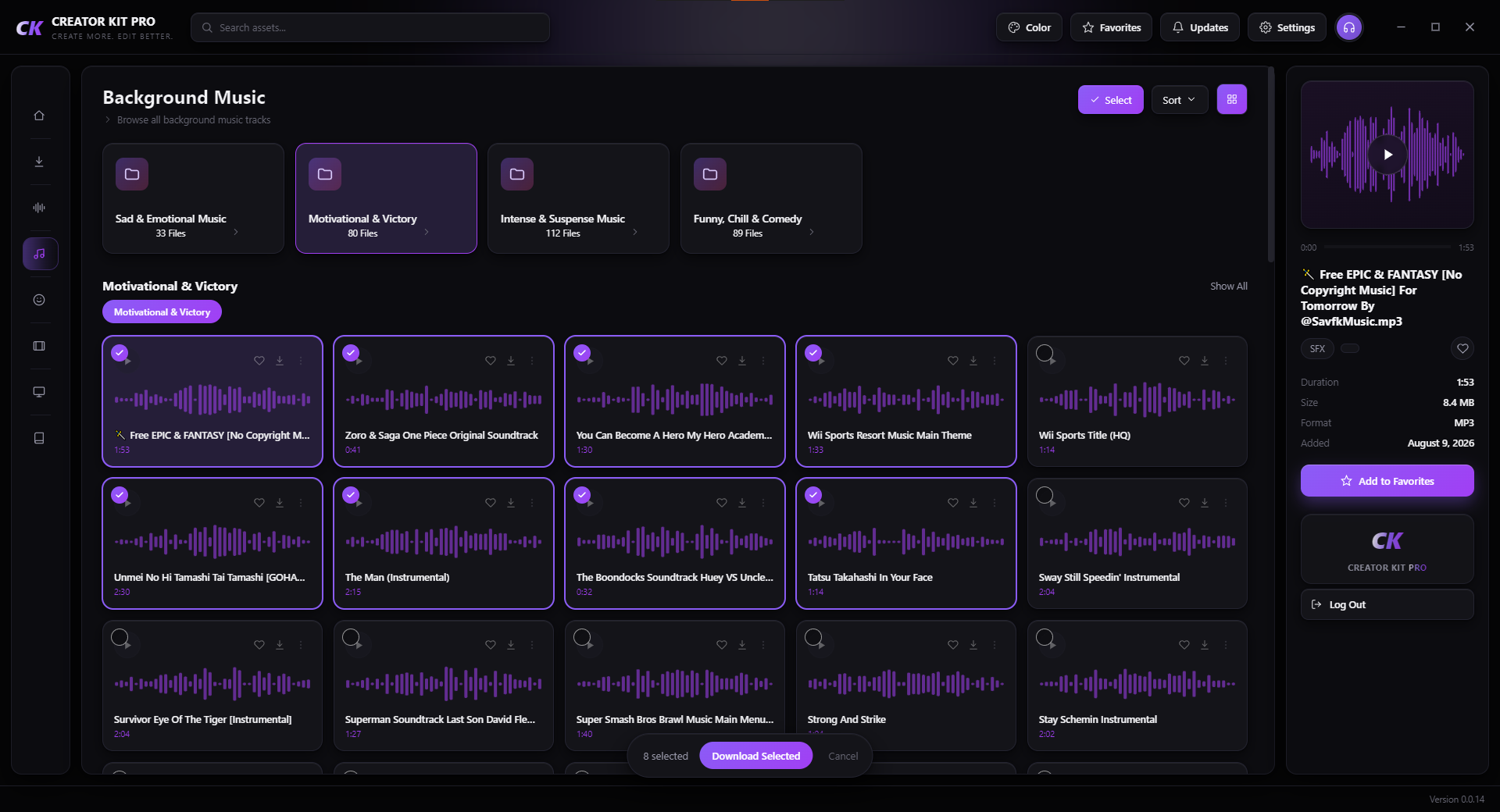Deselect Tatsu Takahashi In Your Face checkbox
Viewport: 1500px width, 812px height.
pos(813,495)
